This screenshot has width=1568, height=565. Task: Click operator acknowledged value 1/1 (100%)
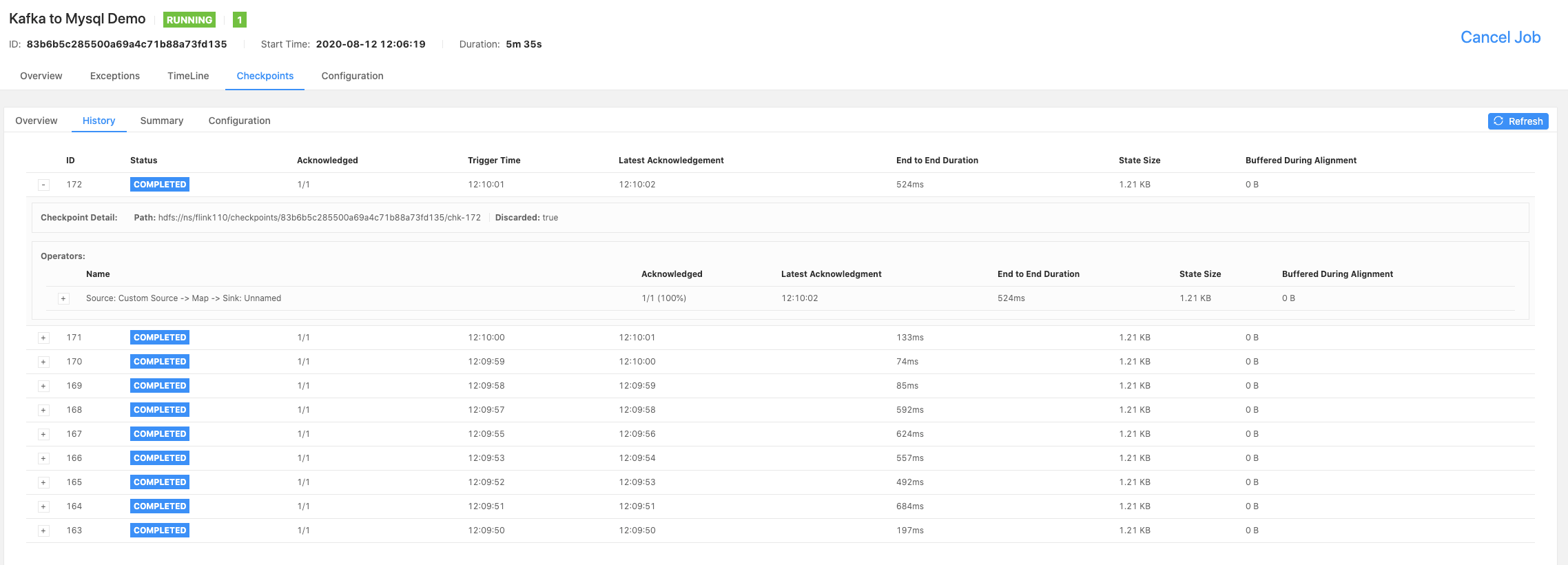pyautogui.click(x=663, y=298)
